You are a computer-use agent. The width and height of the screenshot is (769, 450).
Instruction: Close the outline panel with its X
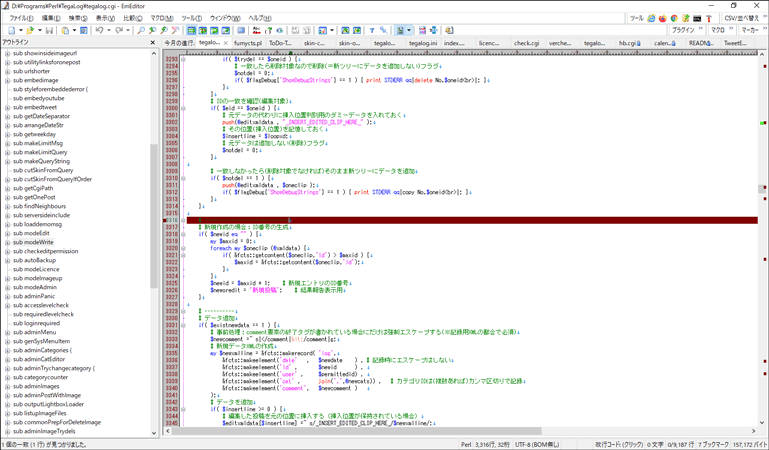pyautogui.click(x=153, y=43)
